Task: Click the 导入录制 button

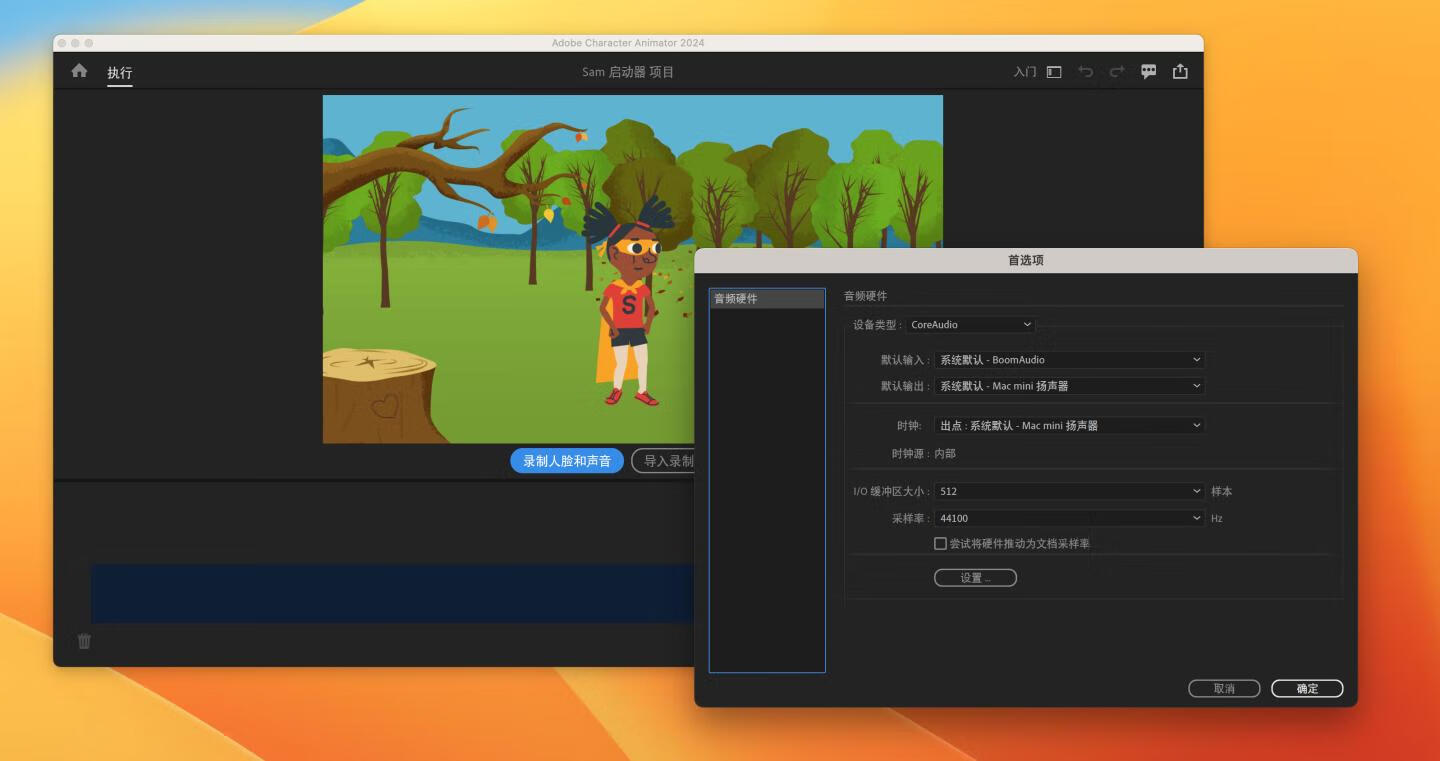Action: coord(663,461)
